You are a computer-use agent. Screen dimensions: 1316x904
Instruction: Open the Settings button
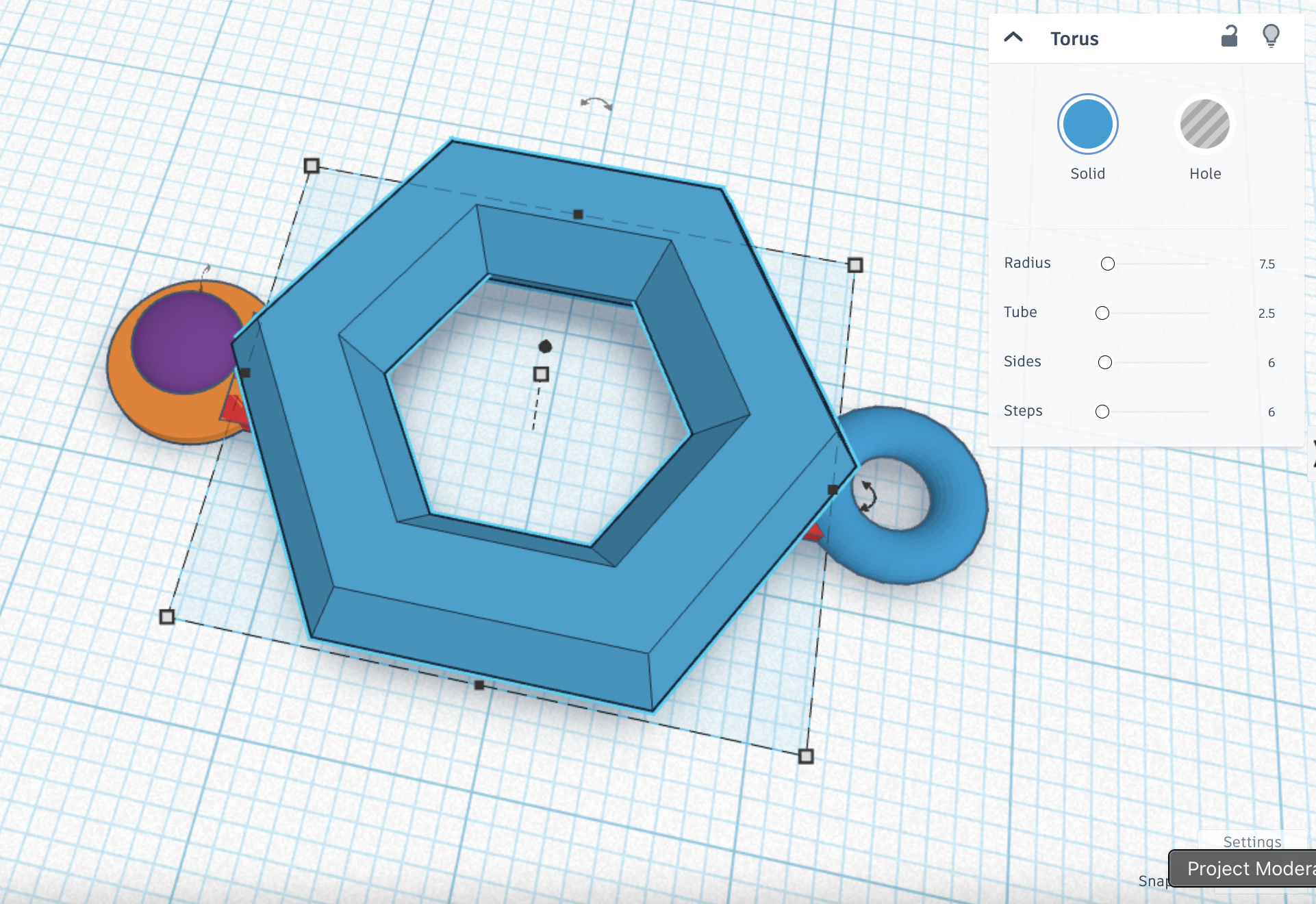(1252, 842)
